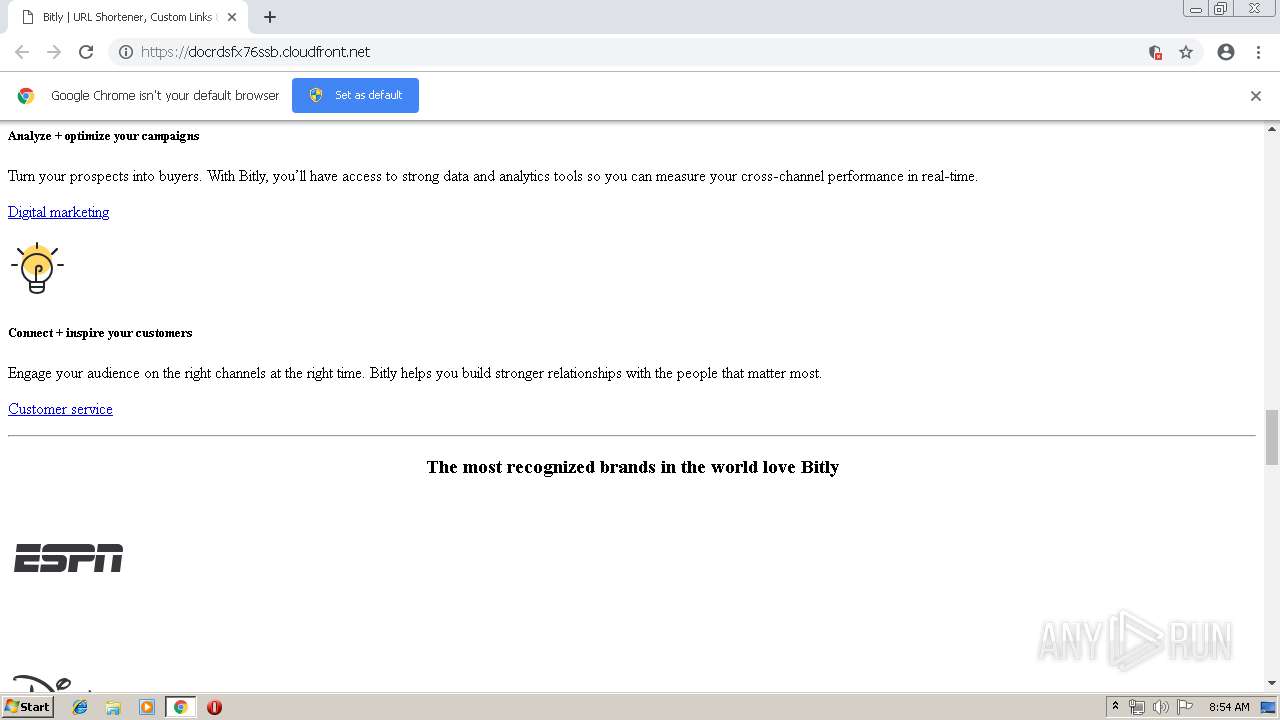This screenshot has width=1280, height=720.
Task: Reload the current page
Action: tap(86, 52)
